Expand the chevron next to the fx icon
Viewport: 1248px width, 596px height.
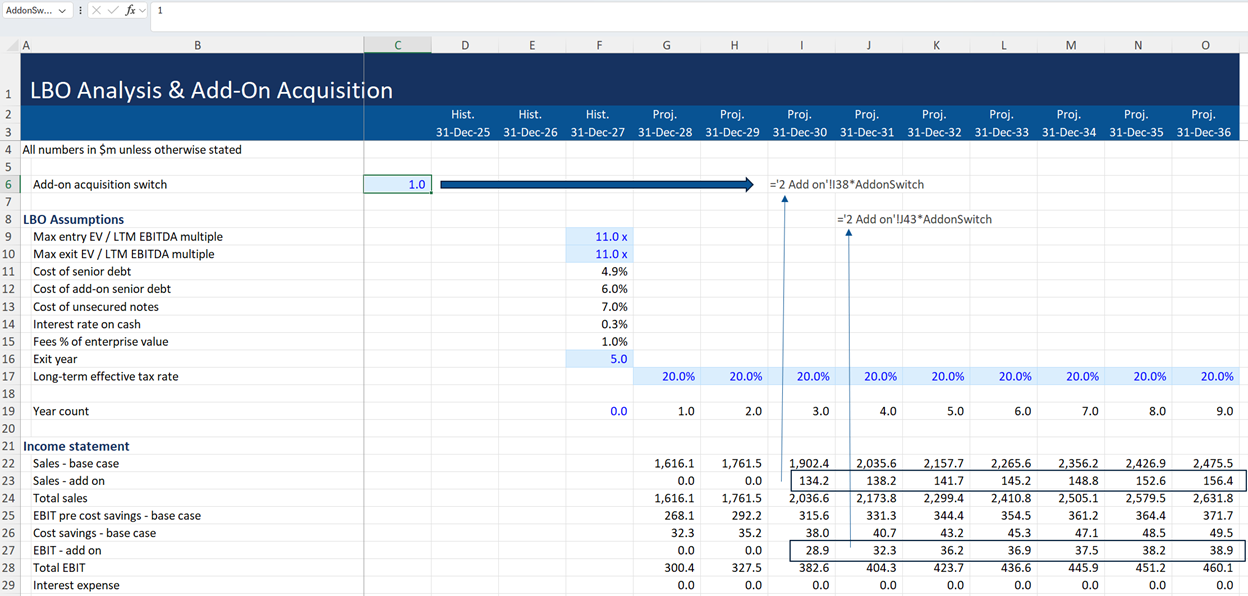click(144, 10)
